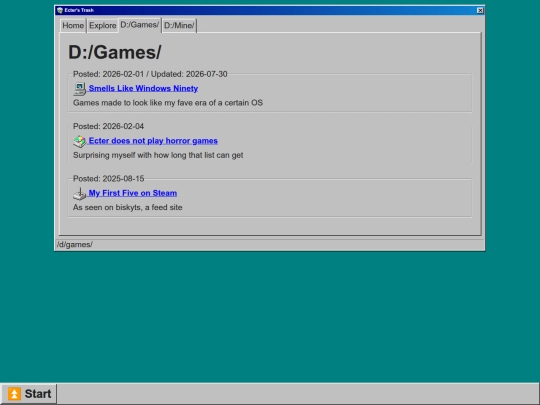
Task: Click the text 'Surprising myself with how long that list can get'
Action: pyautogui.click(x=158, y=155)
